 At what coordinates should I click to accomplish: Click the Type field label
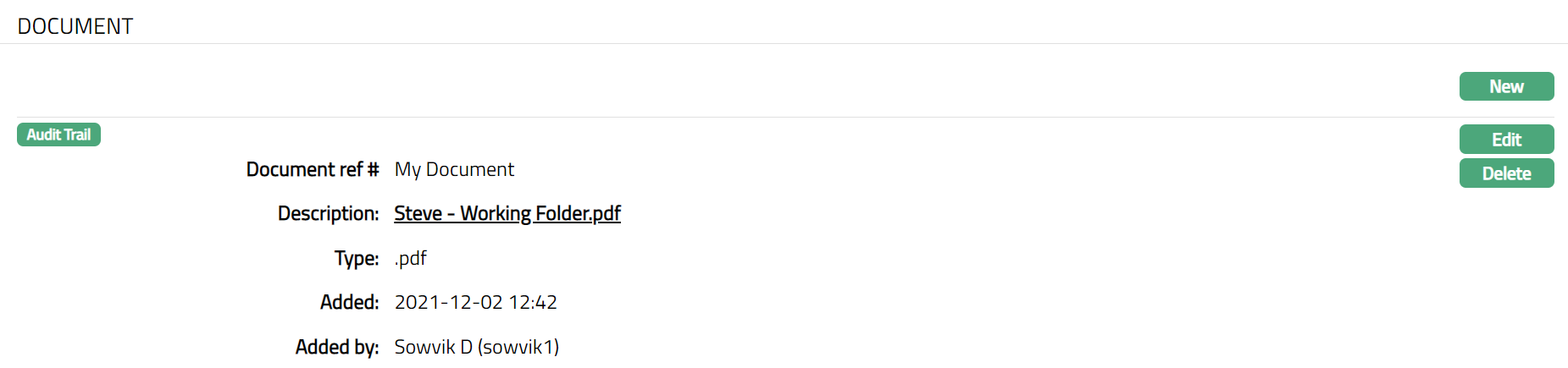tap(356, 258)
